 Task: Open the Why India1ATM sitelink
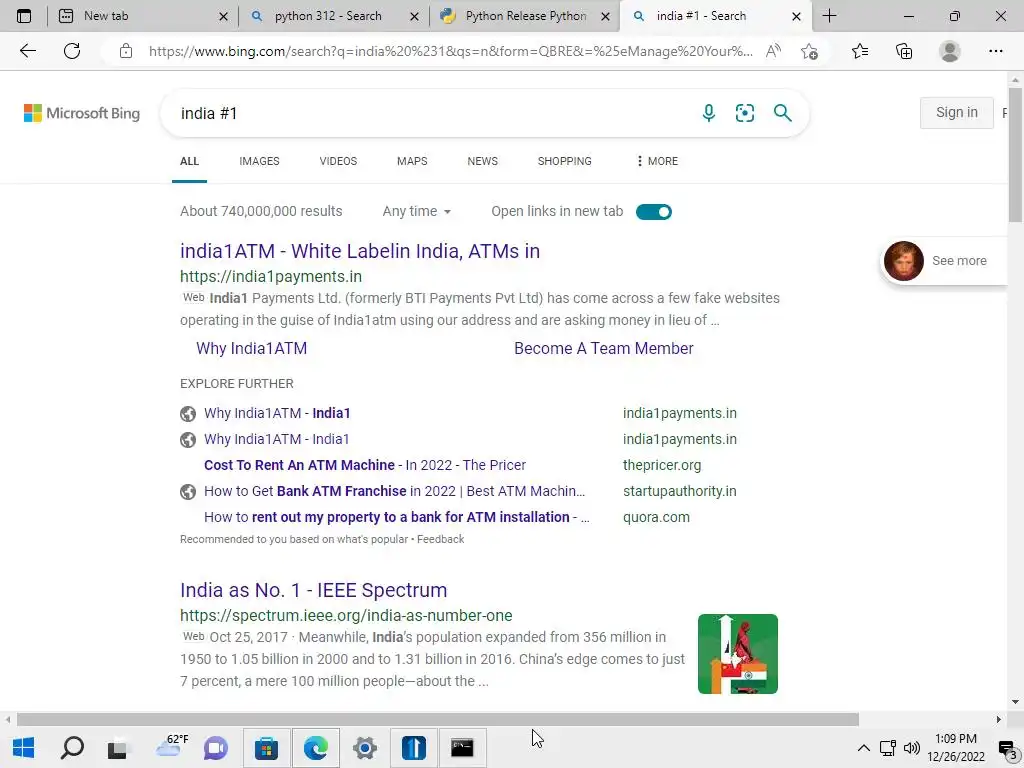click(251, 348)
